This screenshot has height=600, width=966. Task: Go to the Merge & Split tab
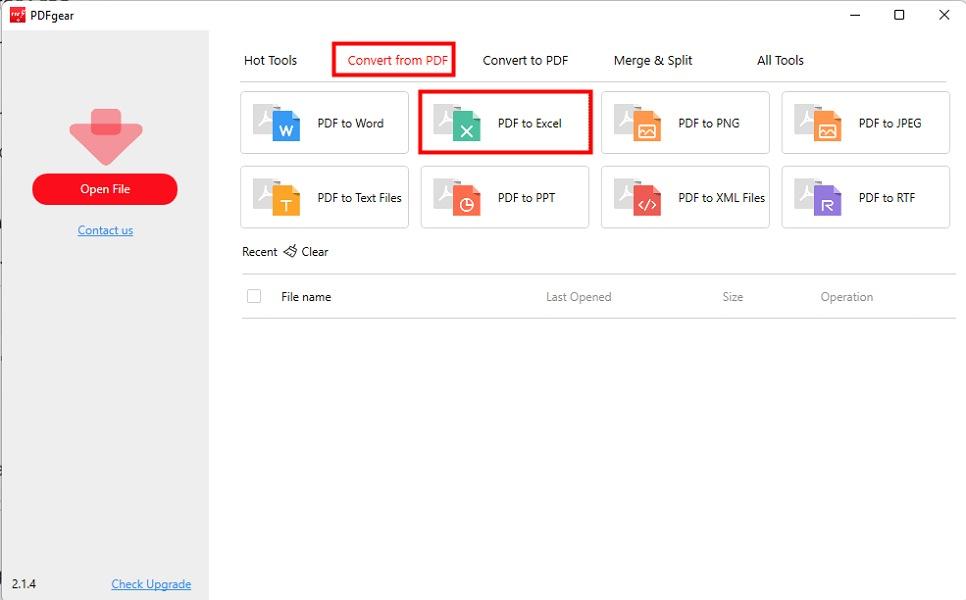tap(652, 60)
